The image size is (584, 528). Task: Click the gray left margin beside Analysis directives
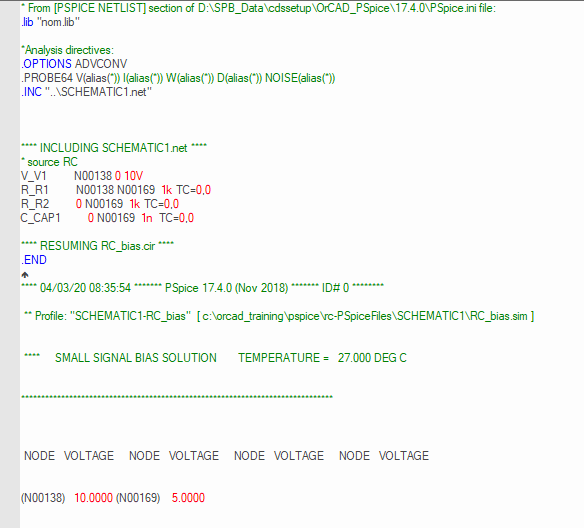coord(10,50)
